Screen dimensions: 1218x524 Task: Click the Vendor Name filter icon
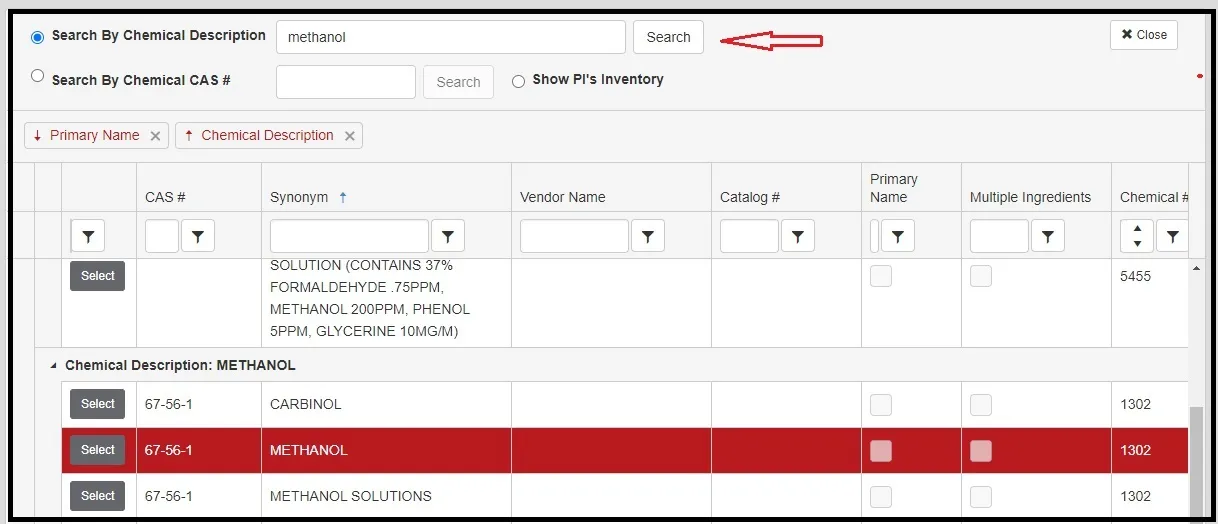click(x=647, y=236)
